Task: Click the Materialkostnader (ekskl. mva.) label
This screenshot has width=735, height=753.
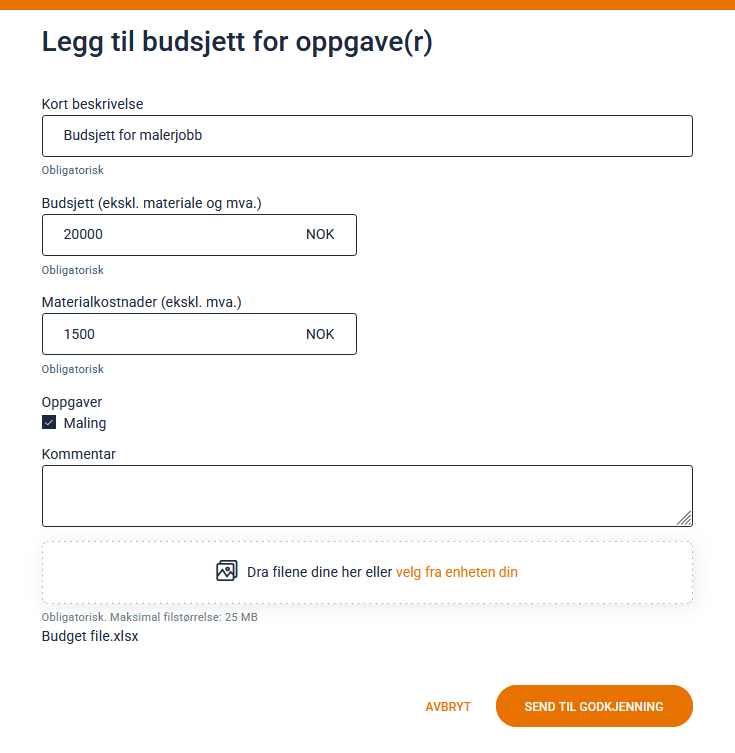Action: [x=142, y=302]
